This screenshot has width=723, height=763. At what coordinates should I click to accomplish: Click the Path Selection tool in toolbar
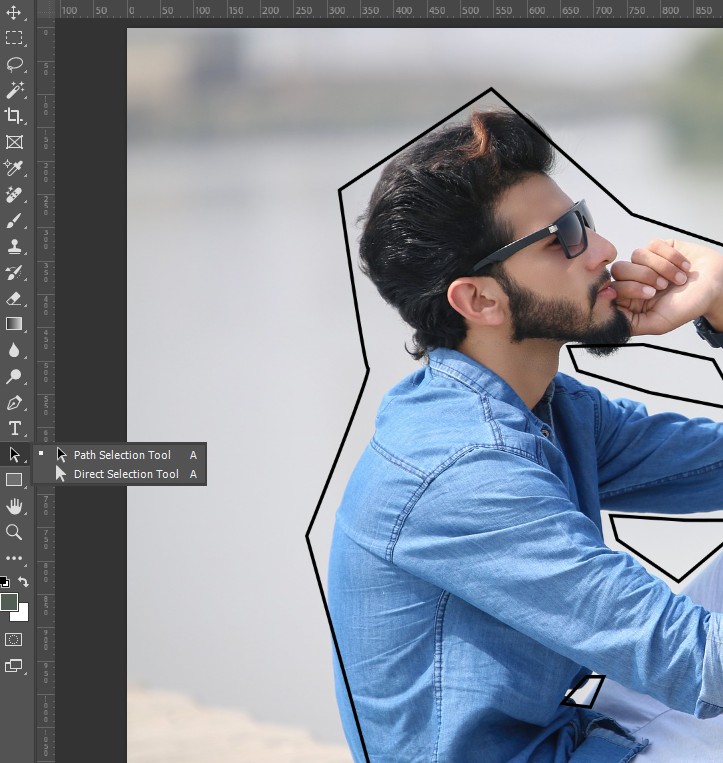click(14, 454)
